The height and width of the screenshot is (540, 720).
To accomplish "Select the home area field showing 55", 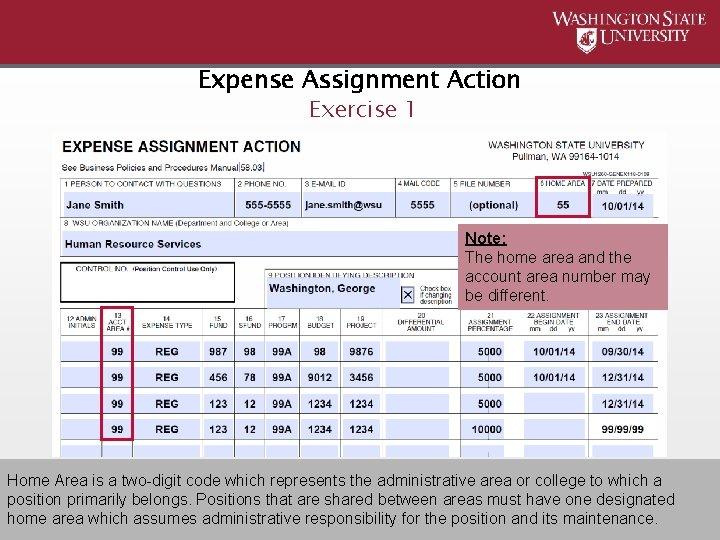I will tap(563, 205).
